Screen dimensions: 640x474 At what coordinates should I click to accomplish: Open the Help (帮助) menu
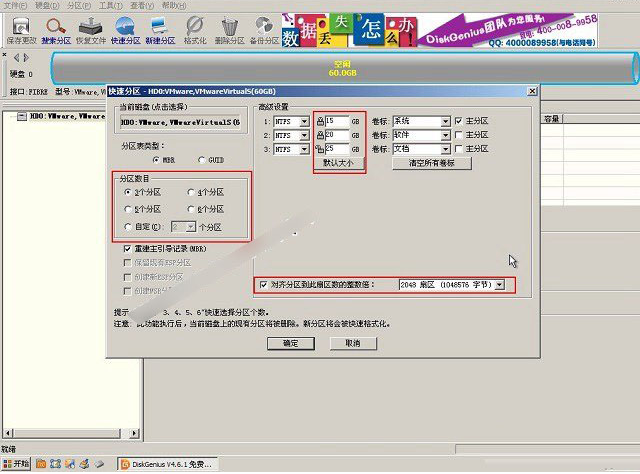tap(174, 6)
